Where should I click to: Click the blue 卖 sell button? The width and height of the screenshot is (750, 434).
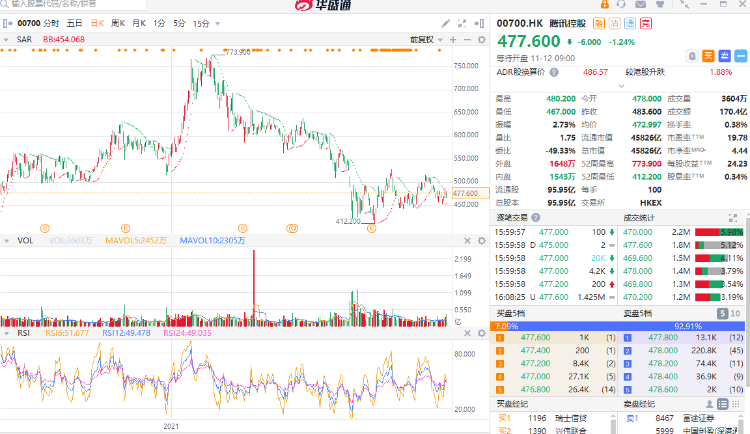tap(724, 56)
